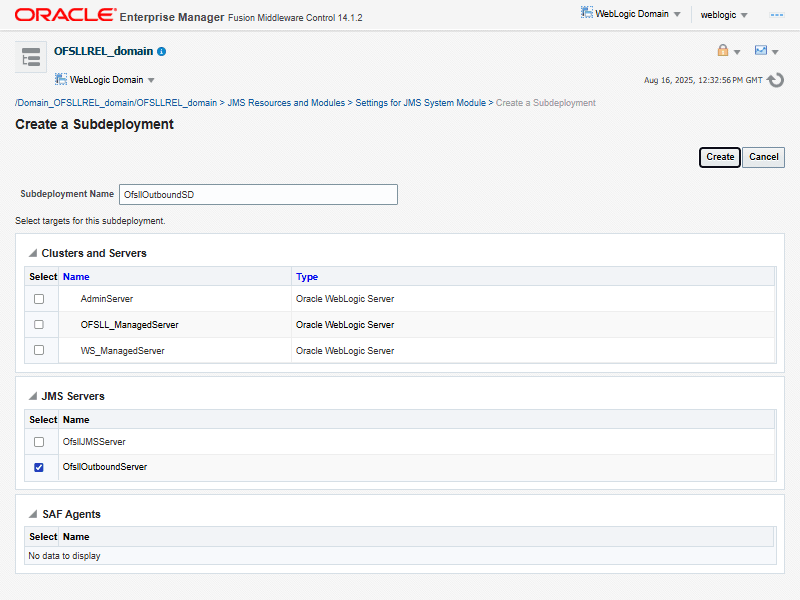800x600 pixels.
Task: Click the WS_ManagedServer row name
Action: click(122, 351)
